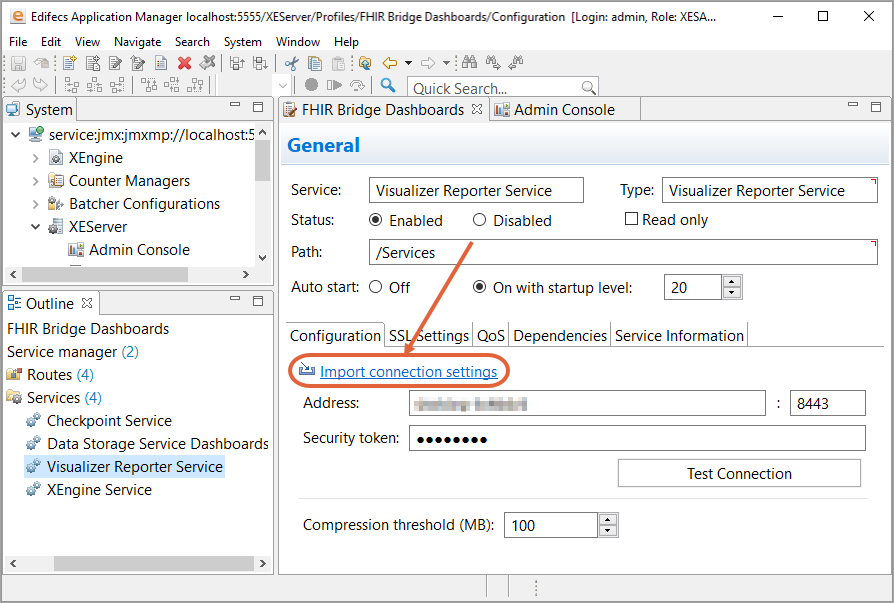Click the Copy icon in the toolbar

pyautogui.click(x=315, y=63)
